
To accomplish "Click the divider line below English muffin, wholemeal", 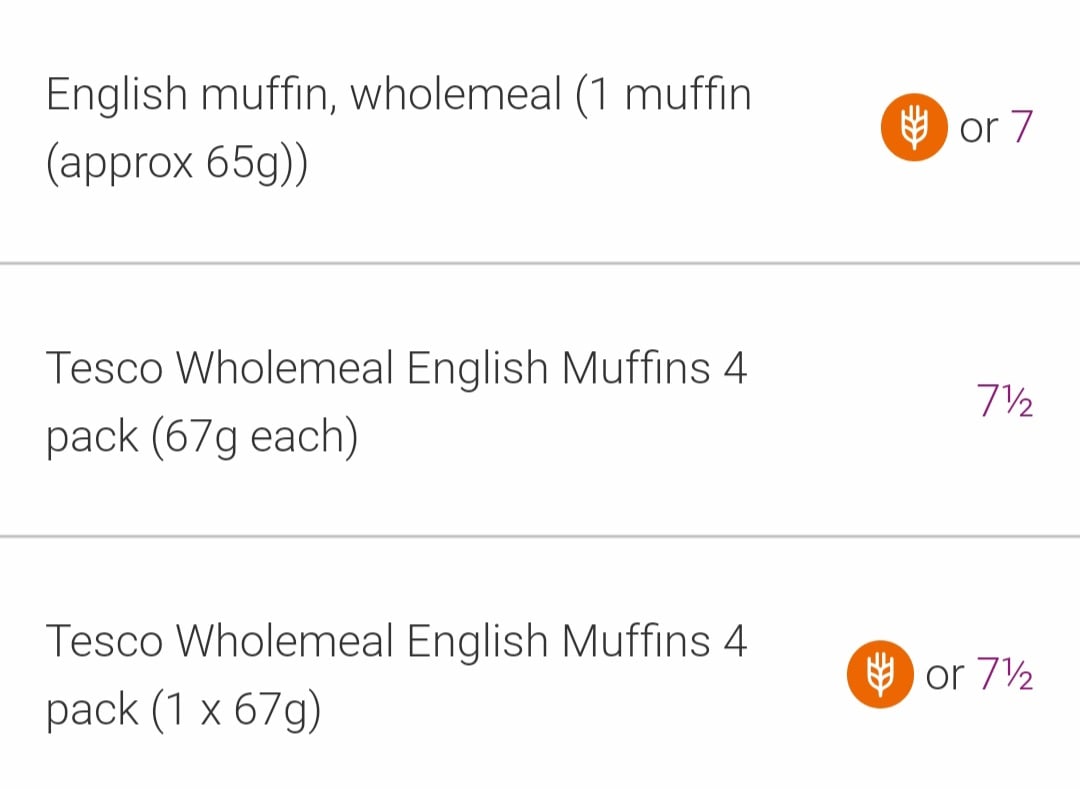I will (x=540, y=264).
